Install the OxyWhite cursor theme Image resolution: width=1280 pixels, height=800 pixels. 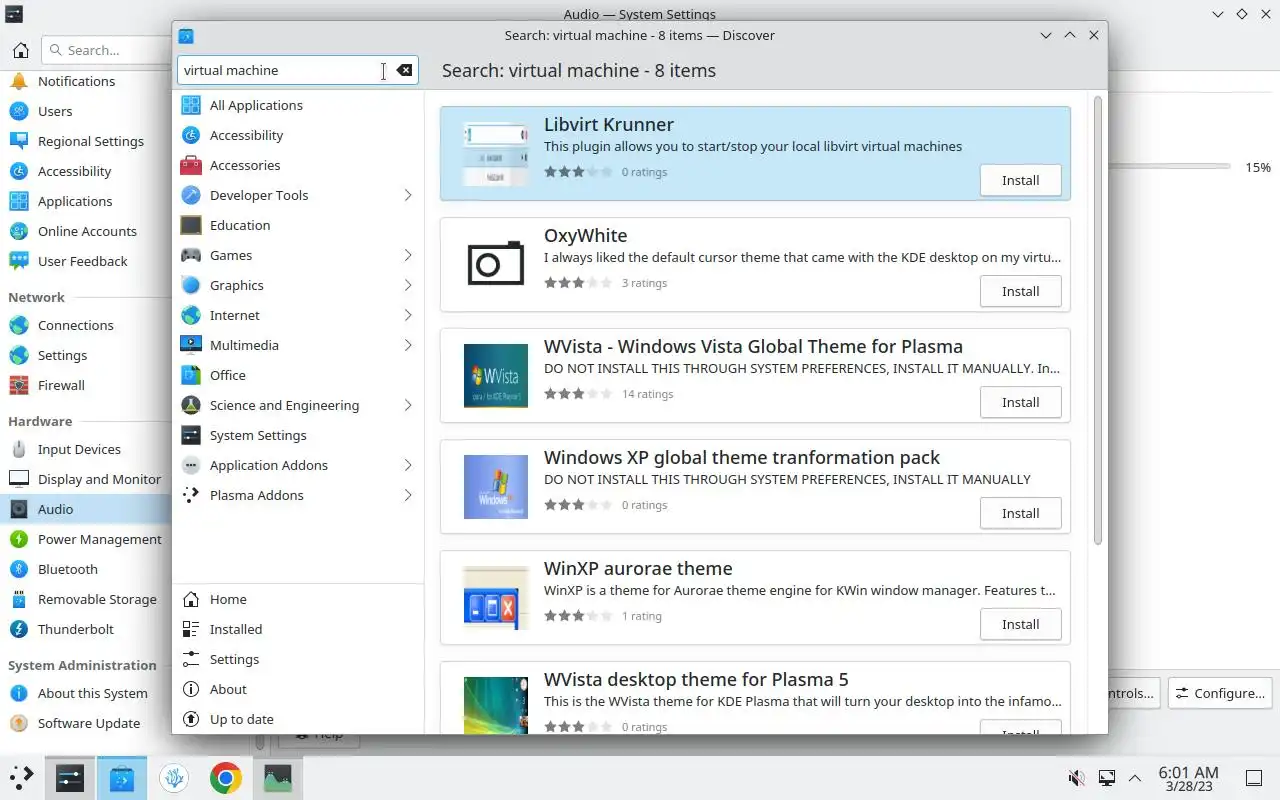pos(1020,291)
